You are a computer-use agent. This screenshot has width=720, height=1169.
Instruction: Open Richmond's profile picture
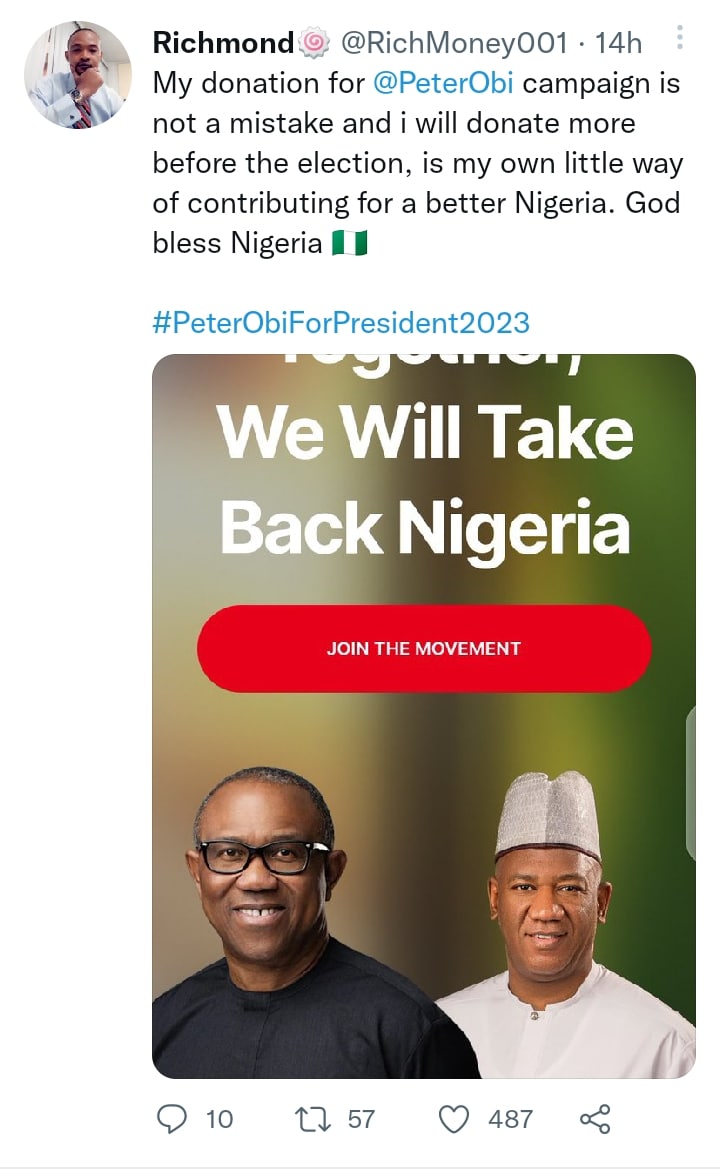pyautogui.click(x=78, y=75)
